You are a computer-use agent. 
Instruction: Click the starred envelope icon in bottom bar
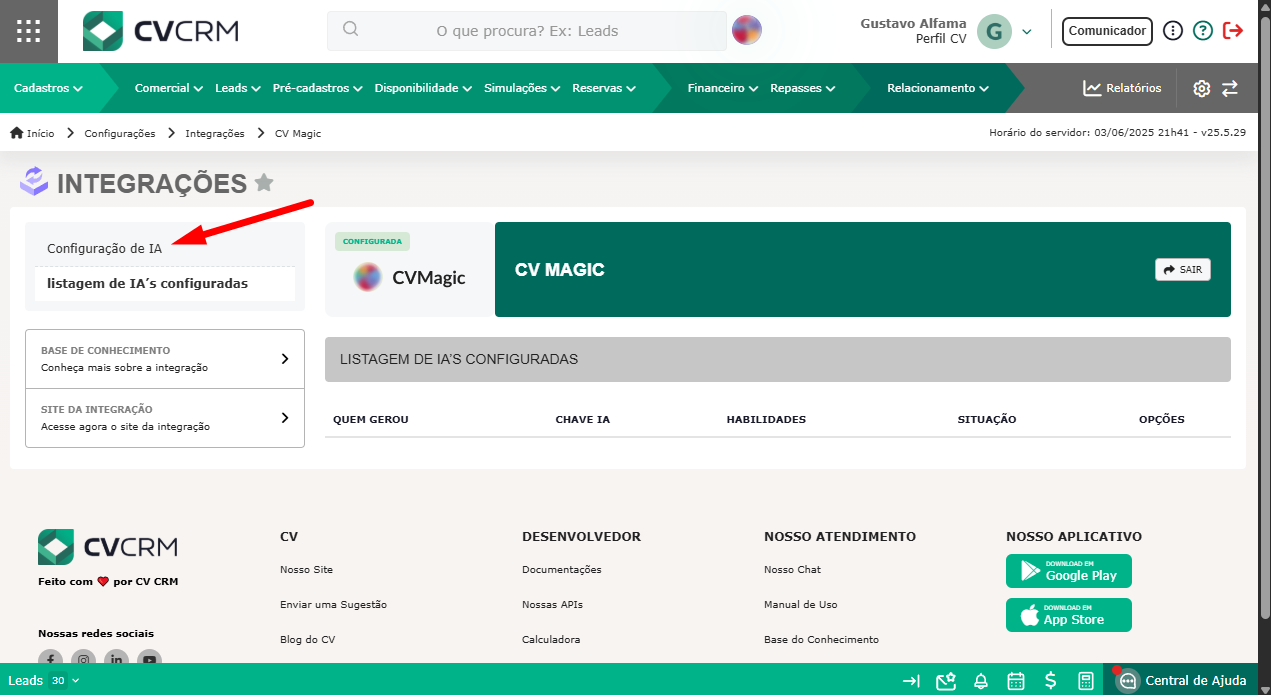(946, 681)
